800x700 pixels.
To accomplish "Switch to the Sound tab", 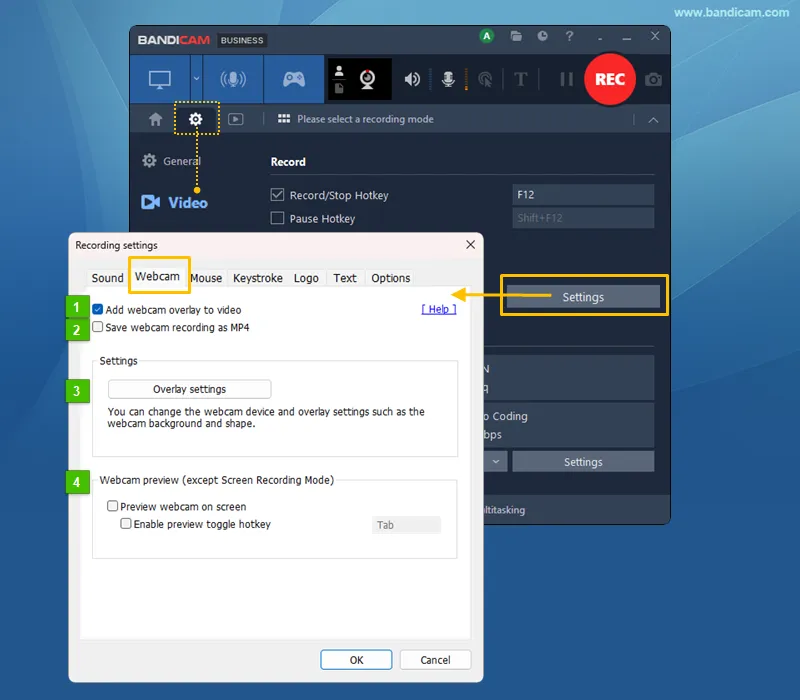I will 107,278.
